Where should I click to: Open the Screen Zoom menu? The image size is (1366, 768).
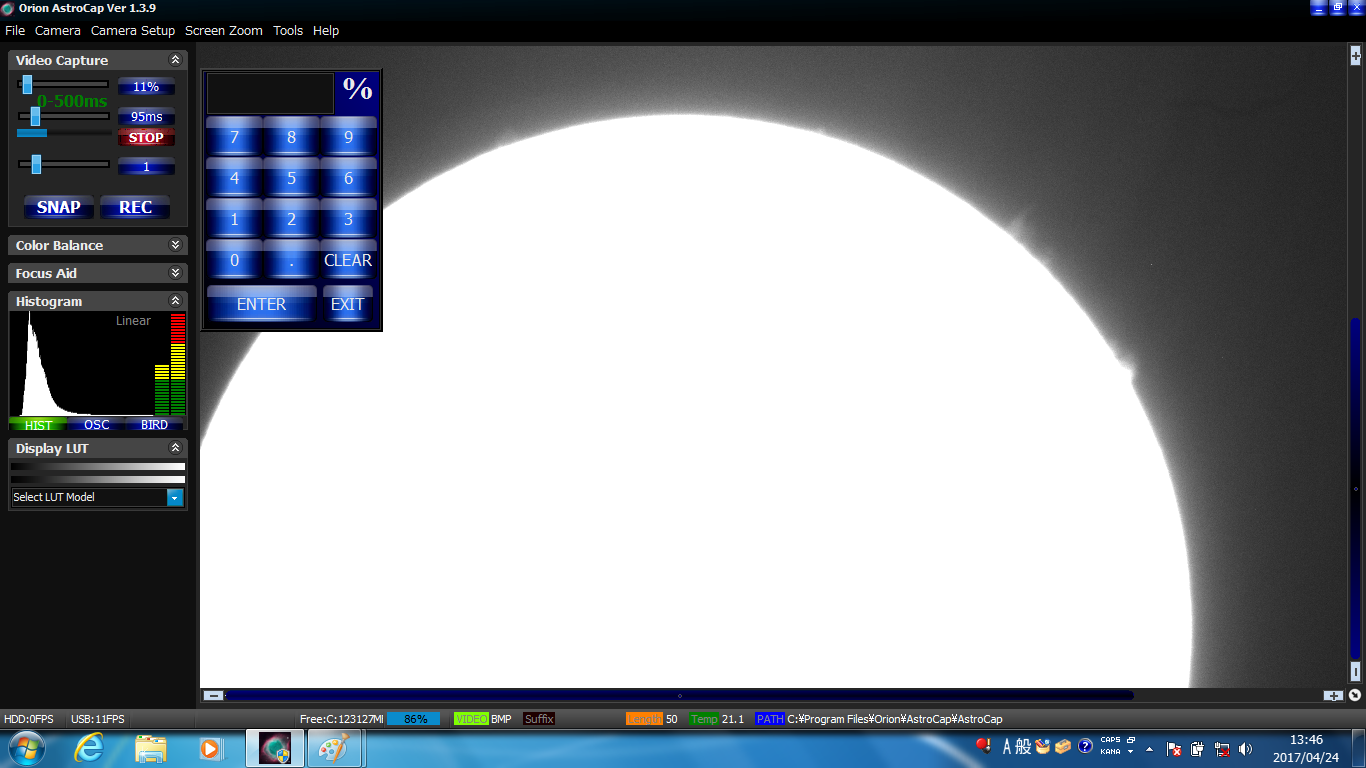(224, 30)
